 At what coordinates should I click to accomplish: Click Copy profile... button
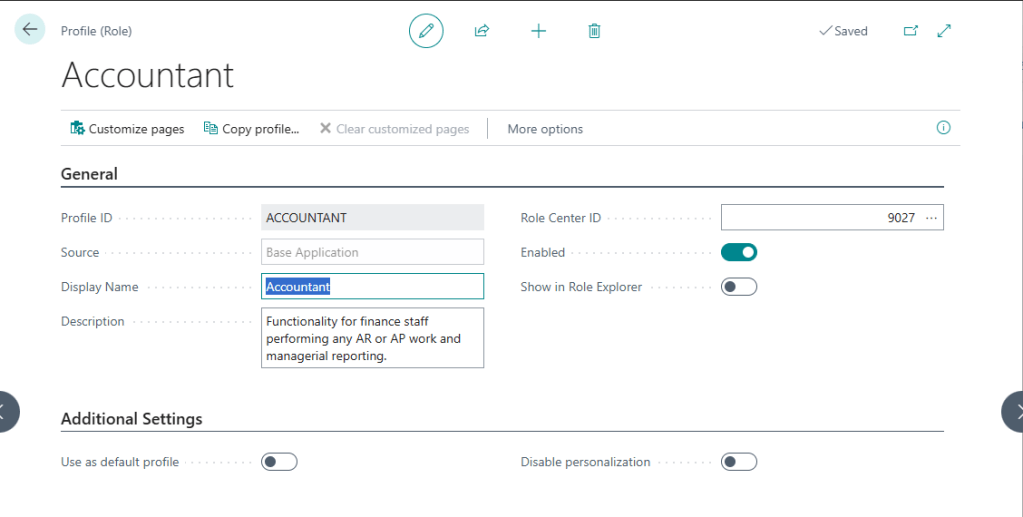pos(251,129)
